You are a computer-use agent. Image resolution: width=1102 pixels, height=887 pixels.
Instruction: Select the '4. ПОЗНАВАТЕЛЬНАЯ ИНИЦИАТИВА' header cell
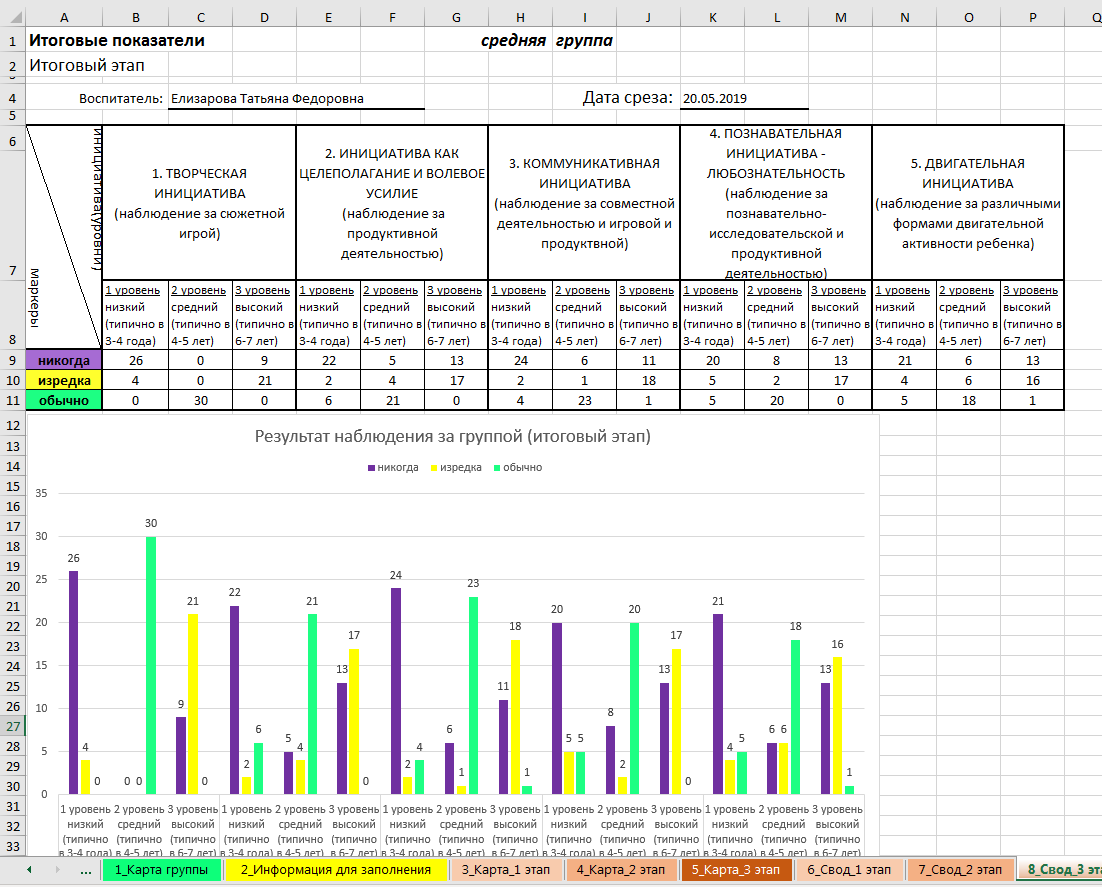[776, 202]
